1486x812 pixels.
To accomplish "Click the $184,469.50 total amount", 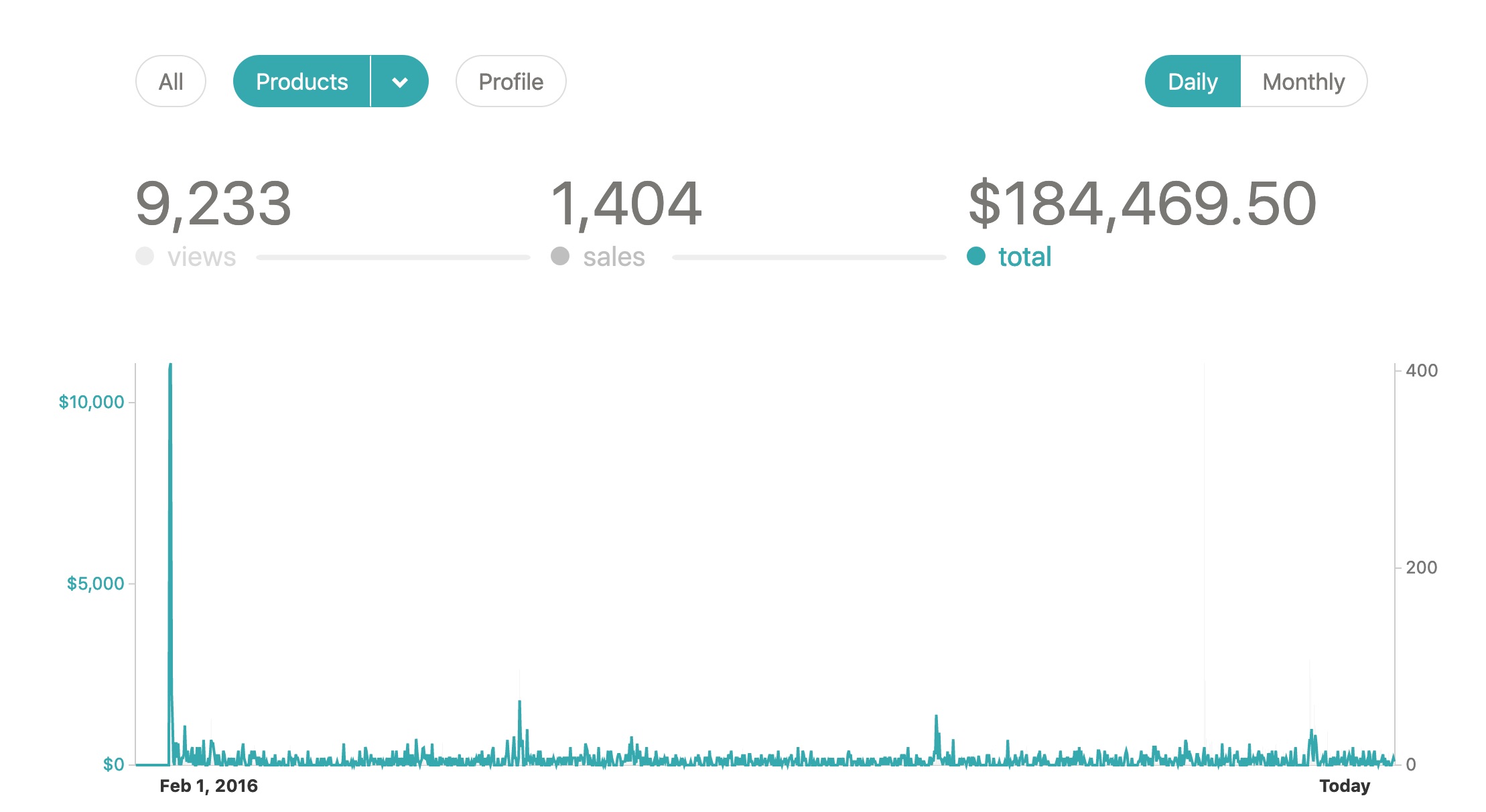I will click(1142, 204).
